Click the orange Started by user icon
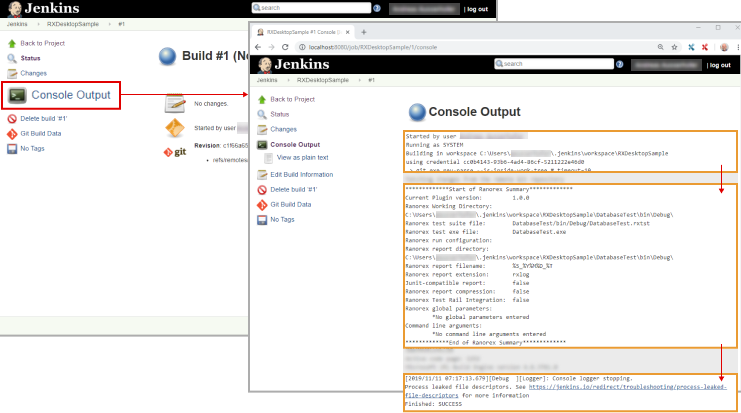The image size is (741, 413). coord(175,128)
